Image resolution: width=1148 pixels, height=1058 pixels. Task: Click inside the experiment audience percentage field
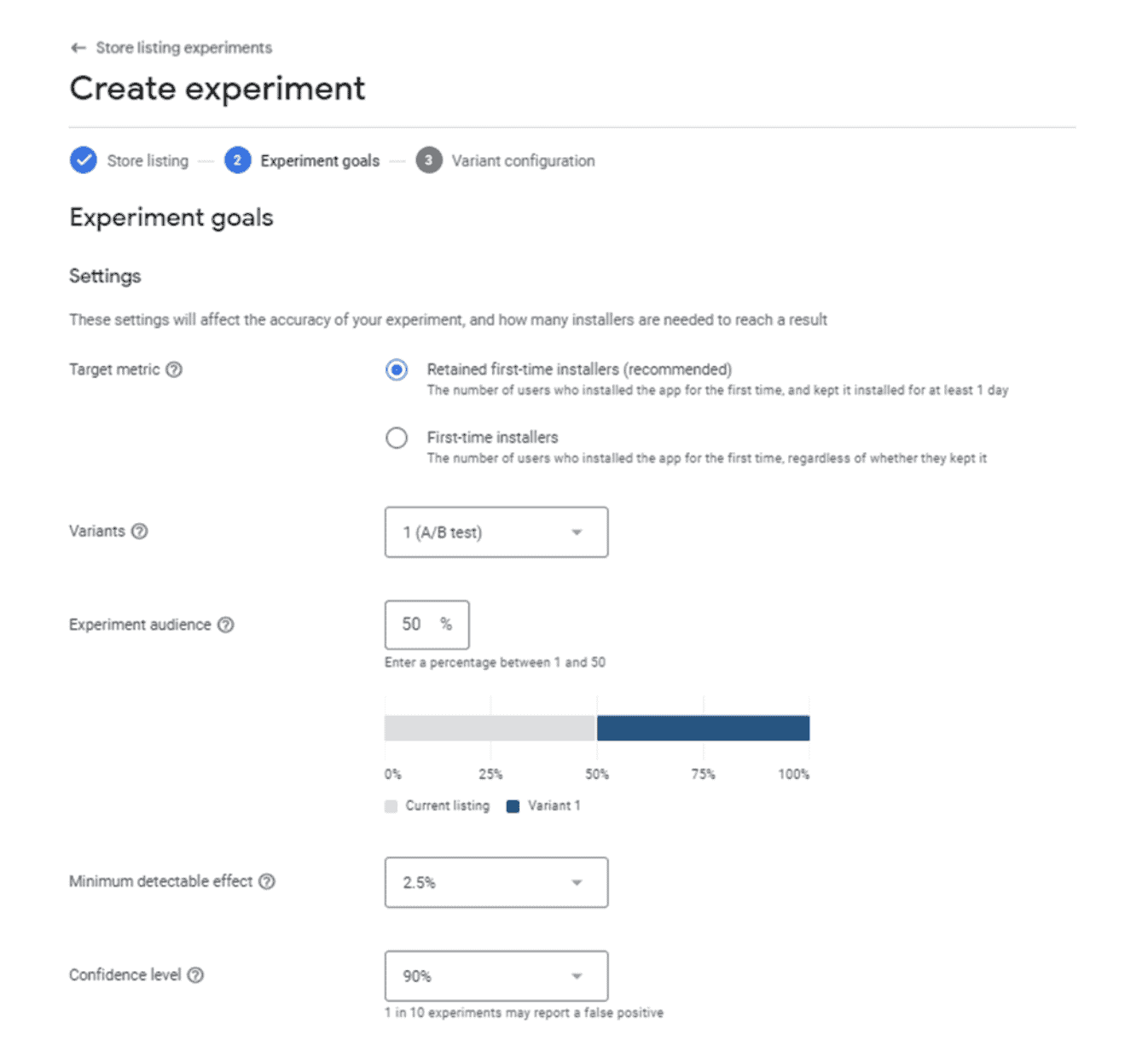(x=425, y=625)
